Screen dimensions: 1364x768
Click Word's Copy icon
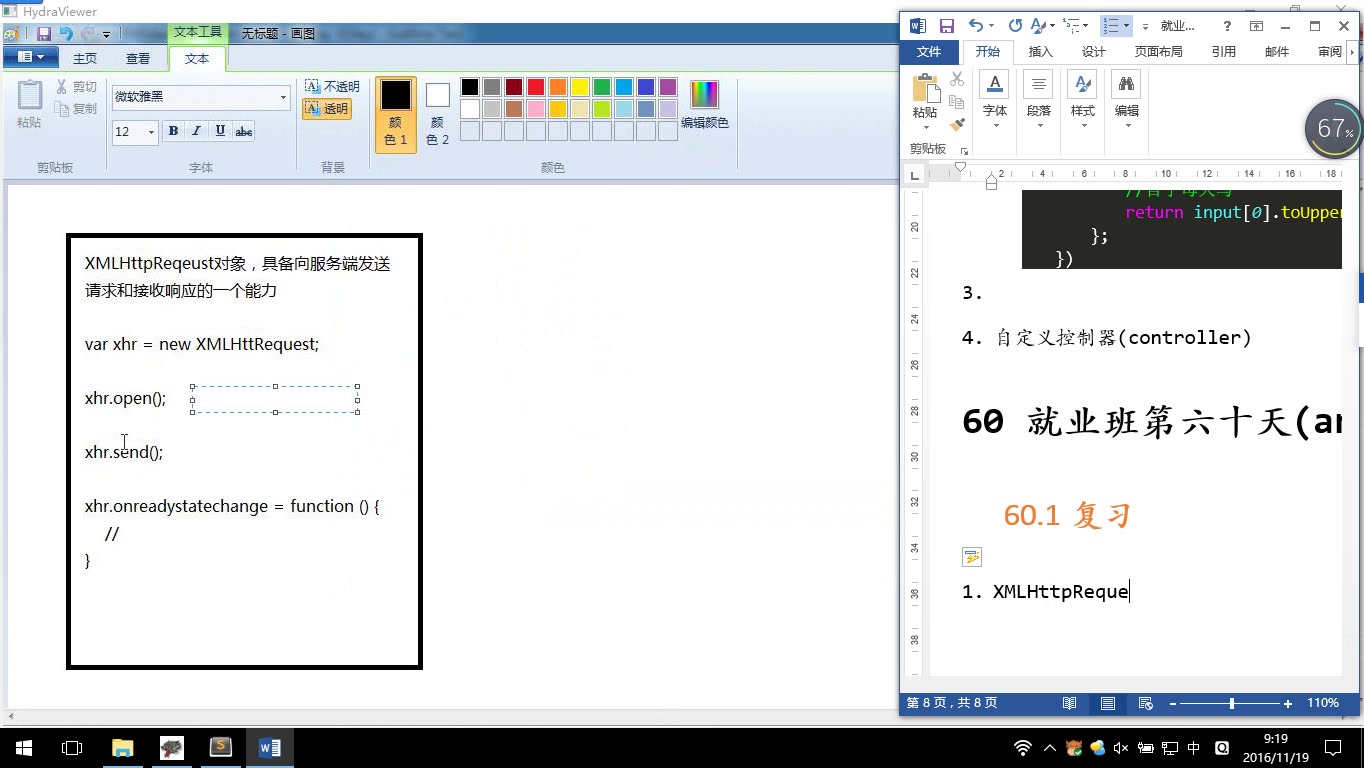pyautogui.click(x=957, y=102)
